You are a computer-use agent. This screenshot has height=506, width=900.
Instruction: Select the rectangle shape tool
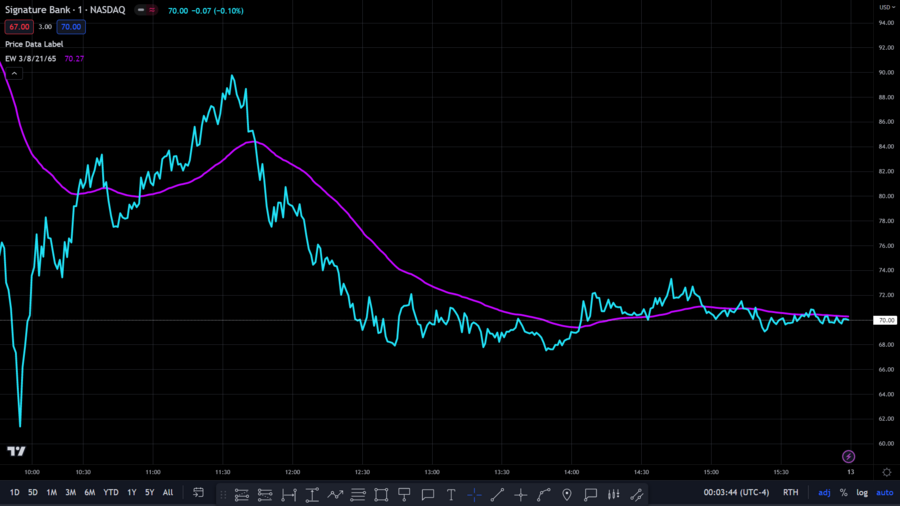pyautogui.click(x=381, y=495)
